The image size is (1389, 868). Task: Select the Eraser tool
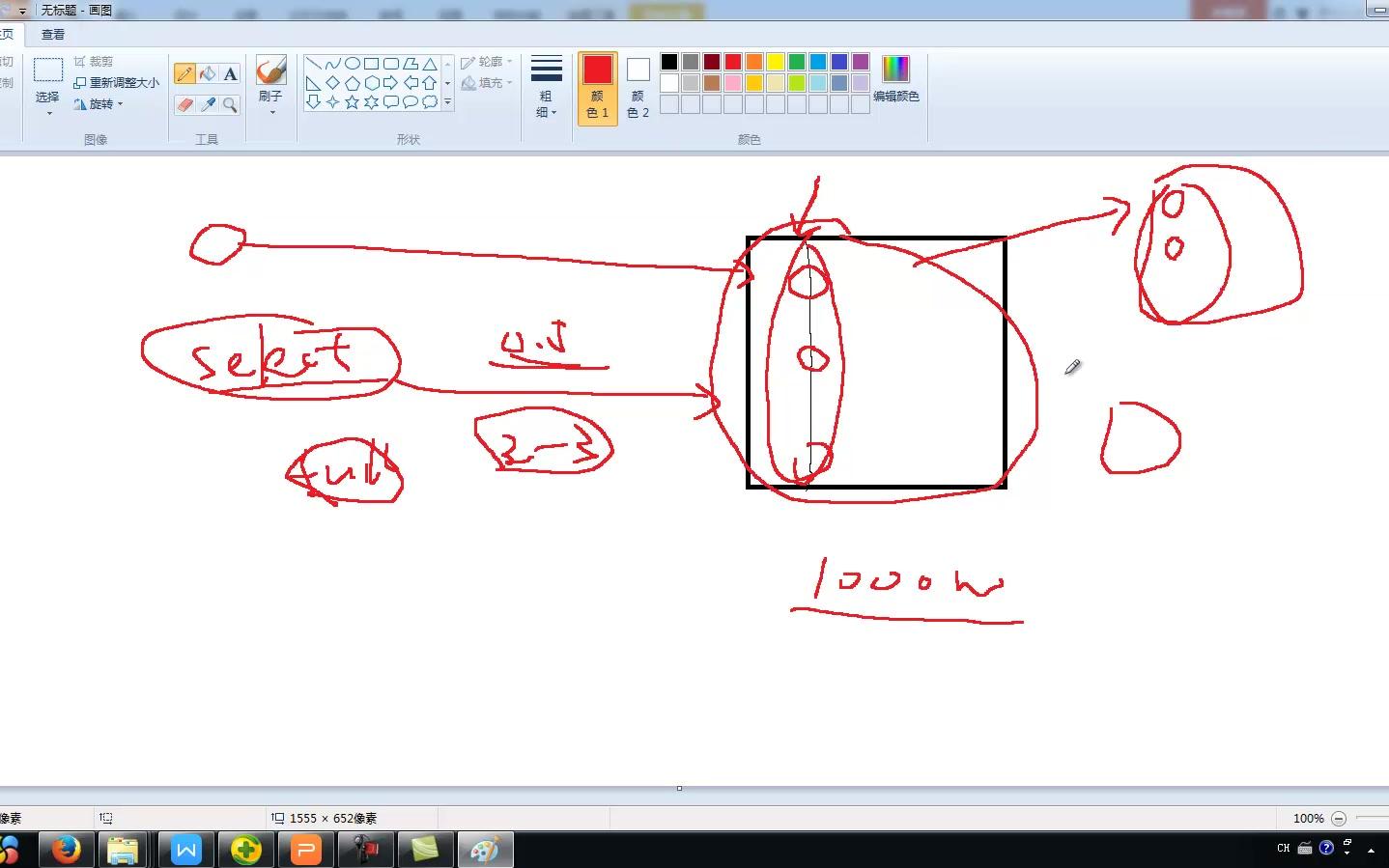(x=184, y=104)
